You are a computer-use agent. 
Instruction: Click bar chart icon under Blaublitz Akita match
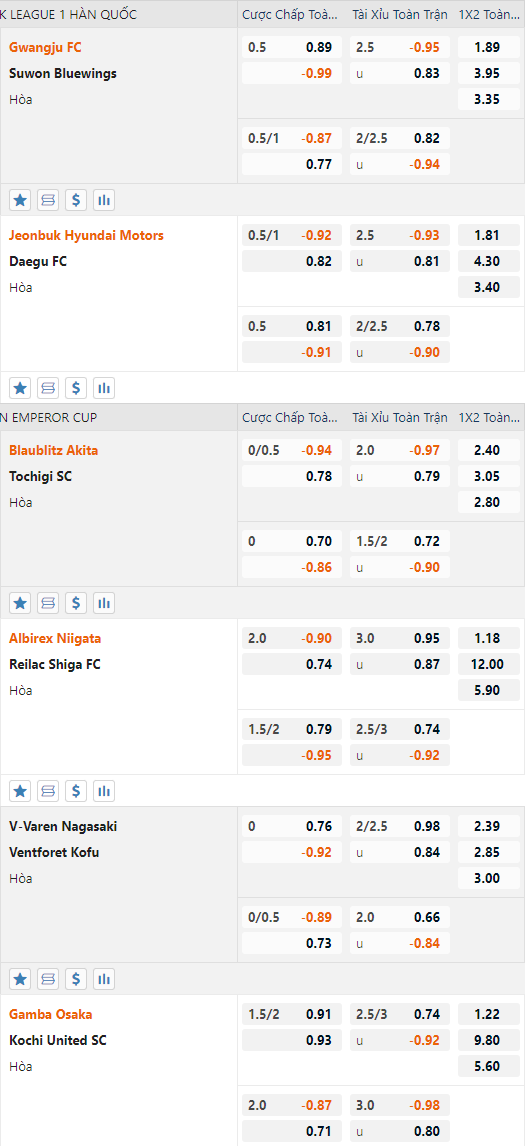coord(105,603)
